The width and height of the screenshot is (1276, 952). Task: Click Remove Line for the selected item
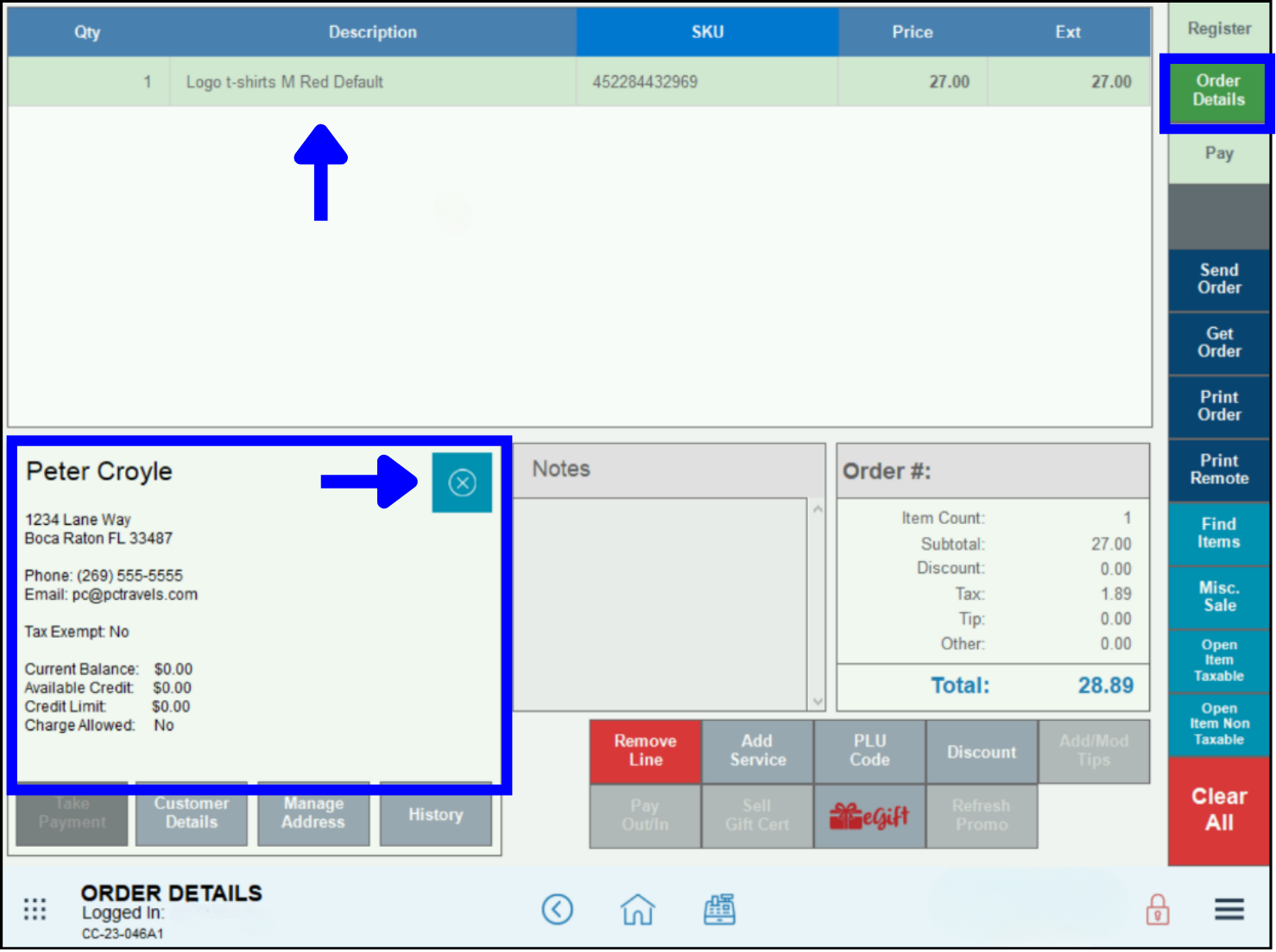[645, 752]
